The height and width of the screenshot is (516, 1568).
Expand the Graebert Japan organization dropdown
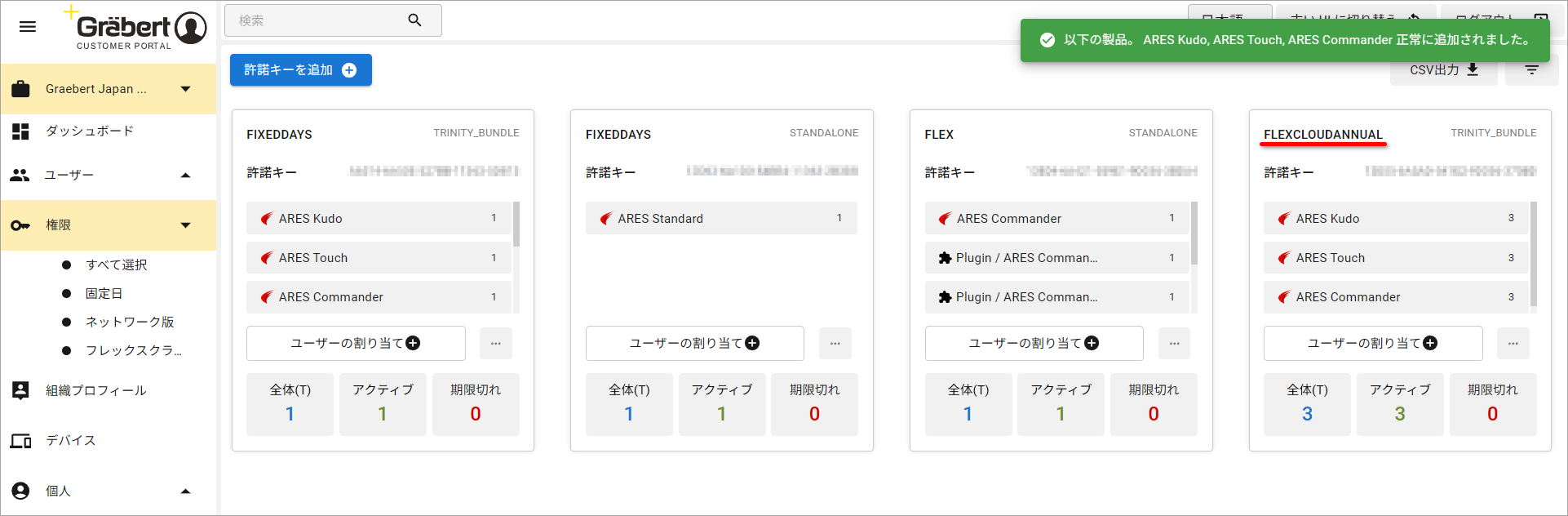coord(185,89)
